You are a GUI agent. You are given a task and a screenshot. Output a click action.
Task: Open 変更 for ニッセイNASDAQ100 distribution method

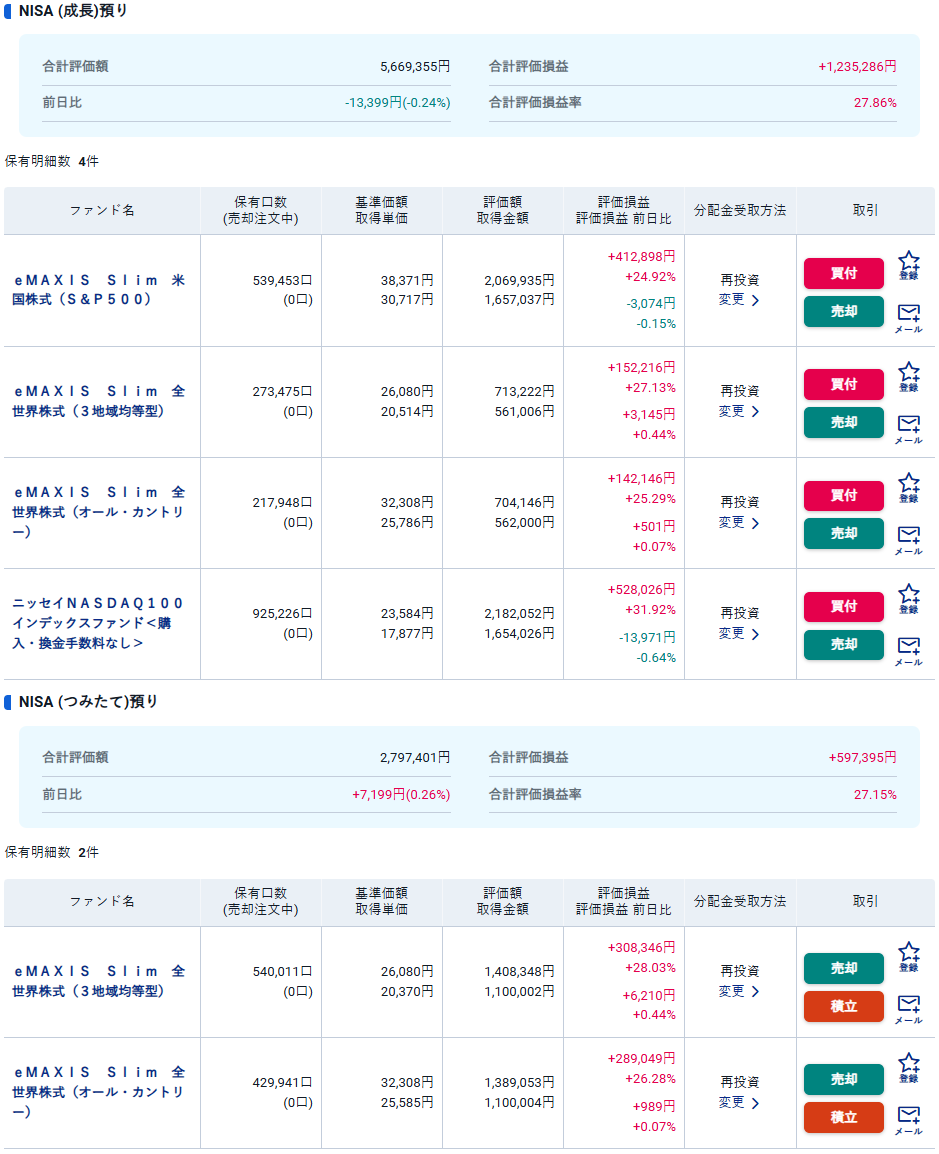[x=739, y=633]
